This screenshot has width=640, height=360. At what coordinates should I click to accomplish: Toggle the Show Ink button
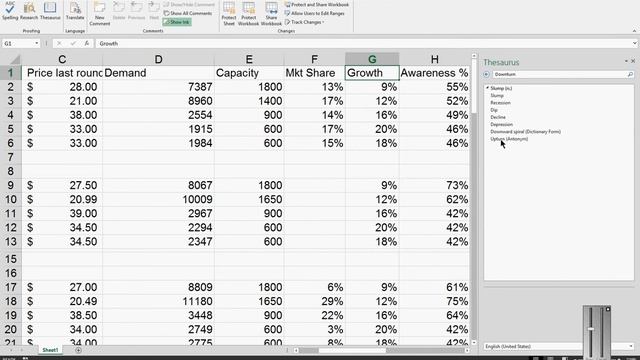(177, 22)
